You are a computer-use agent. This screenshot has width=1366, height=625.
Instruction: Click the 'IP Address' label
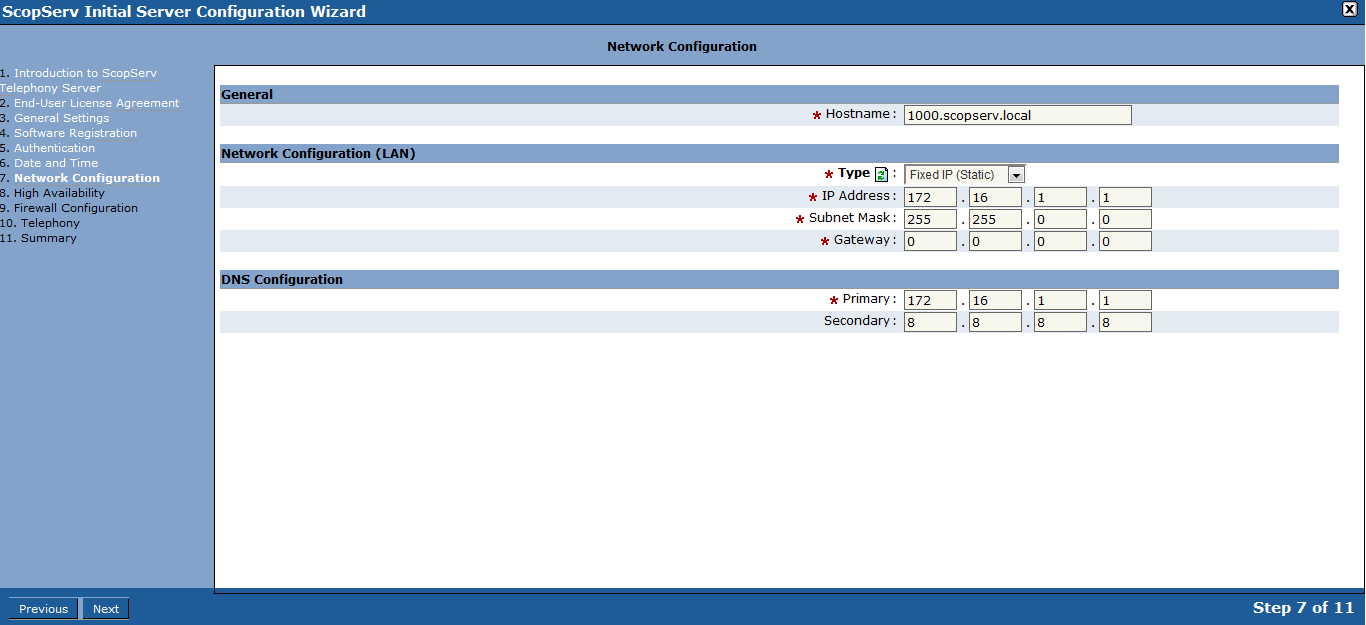[x=856, y=196]
